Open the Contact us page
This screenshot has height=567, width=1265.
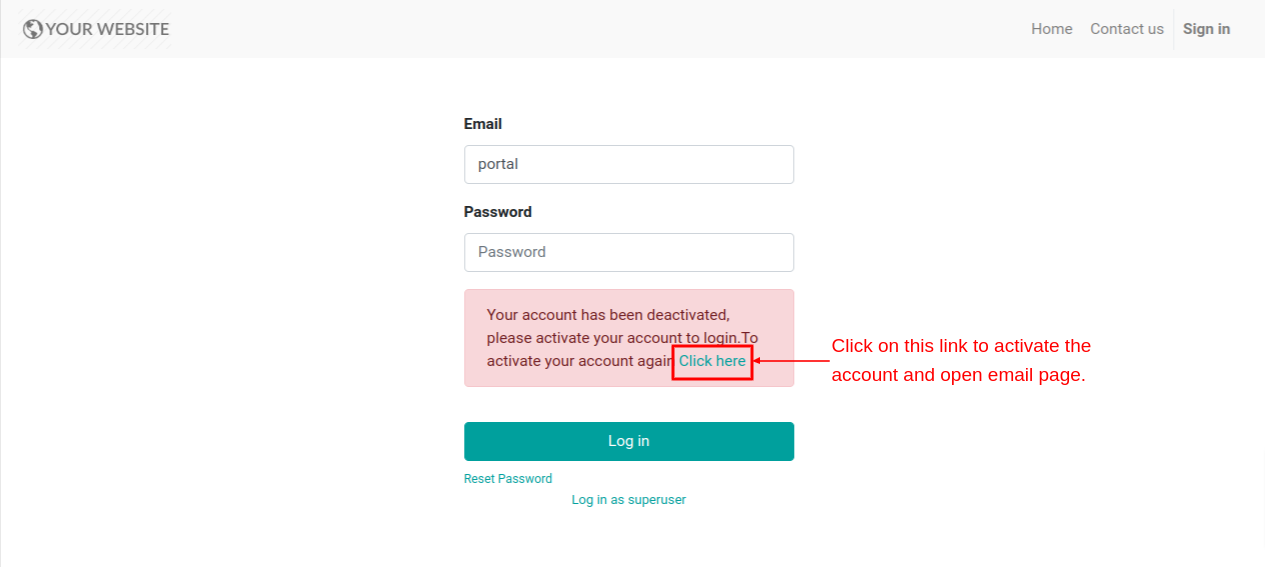tap(1127, 29)
